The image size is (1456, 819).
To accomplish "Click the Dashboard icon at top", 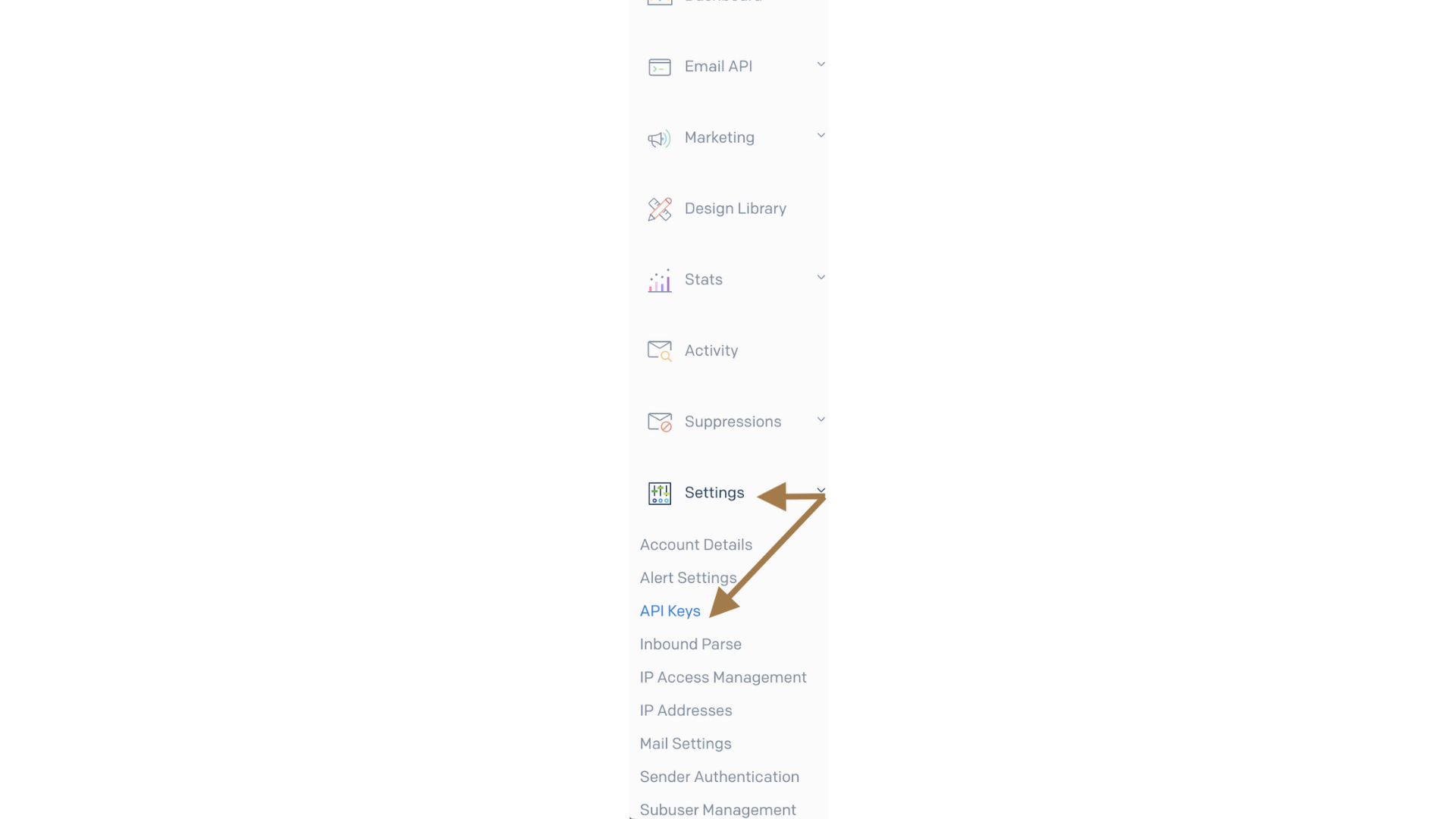I will pos(659,1).
